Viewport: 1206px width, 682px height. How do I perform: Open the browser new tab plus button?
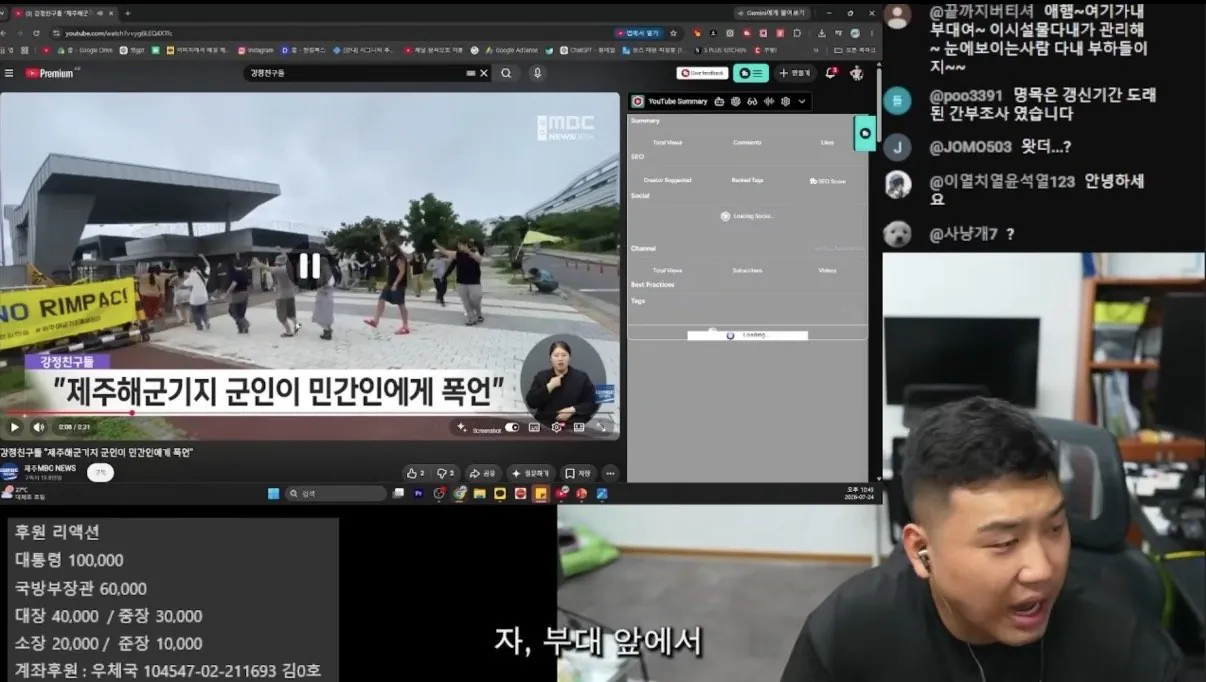click(127, 13)
